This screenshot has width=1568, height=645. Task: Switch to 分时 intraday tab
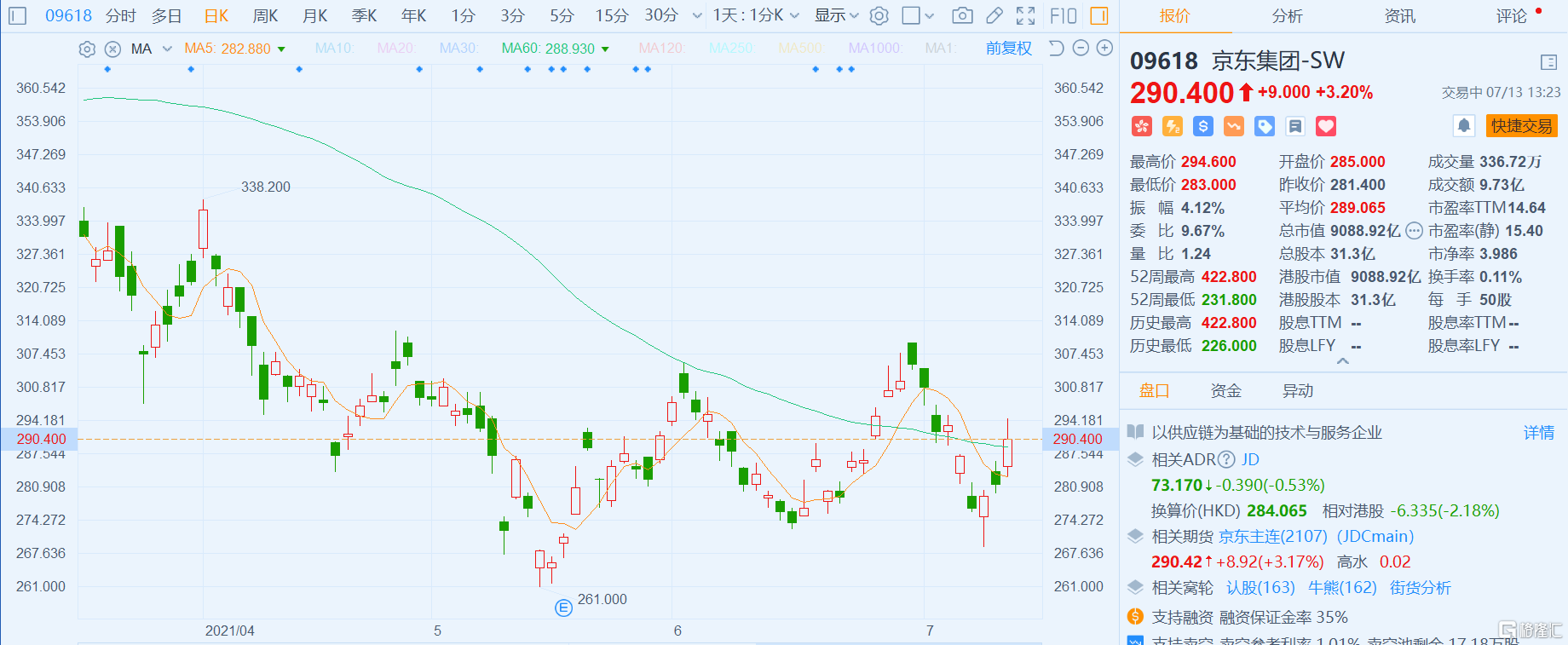(x=121, y=15)
